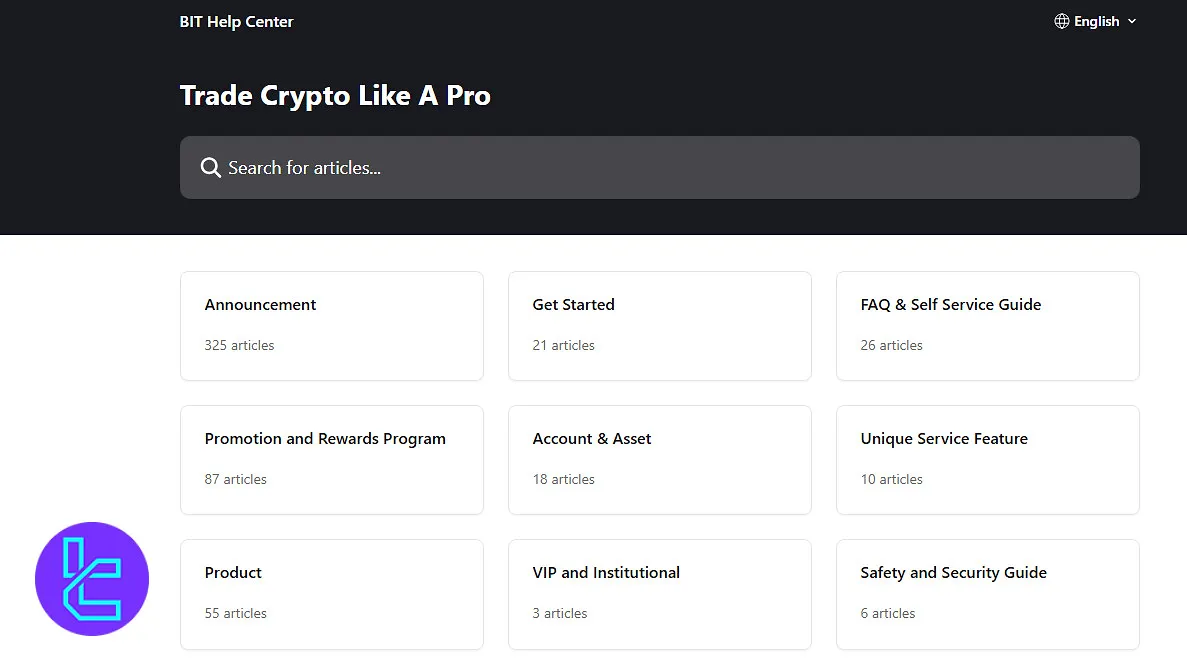Viewport: 1187px width, 671px height.
Task: Click the globe language icon
Action: (1062, 21)
